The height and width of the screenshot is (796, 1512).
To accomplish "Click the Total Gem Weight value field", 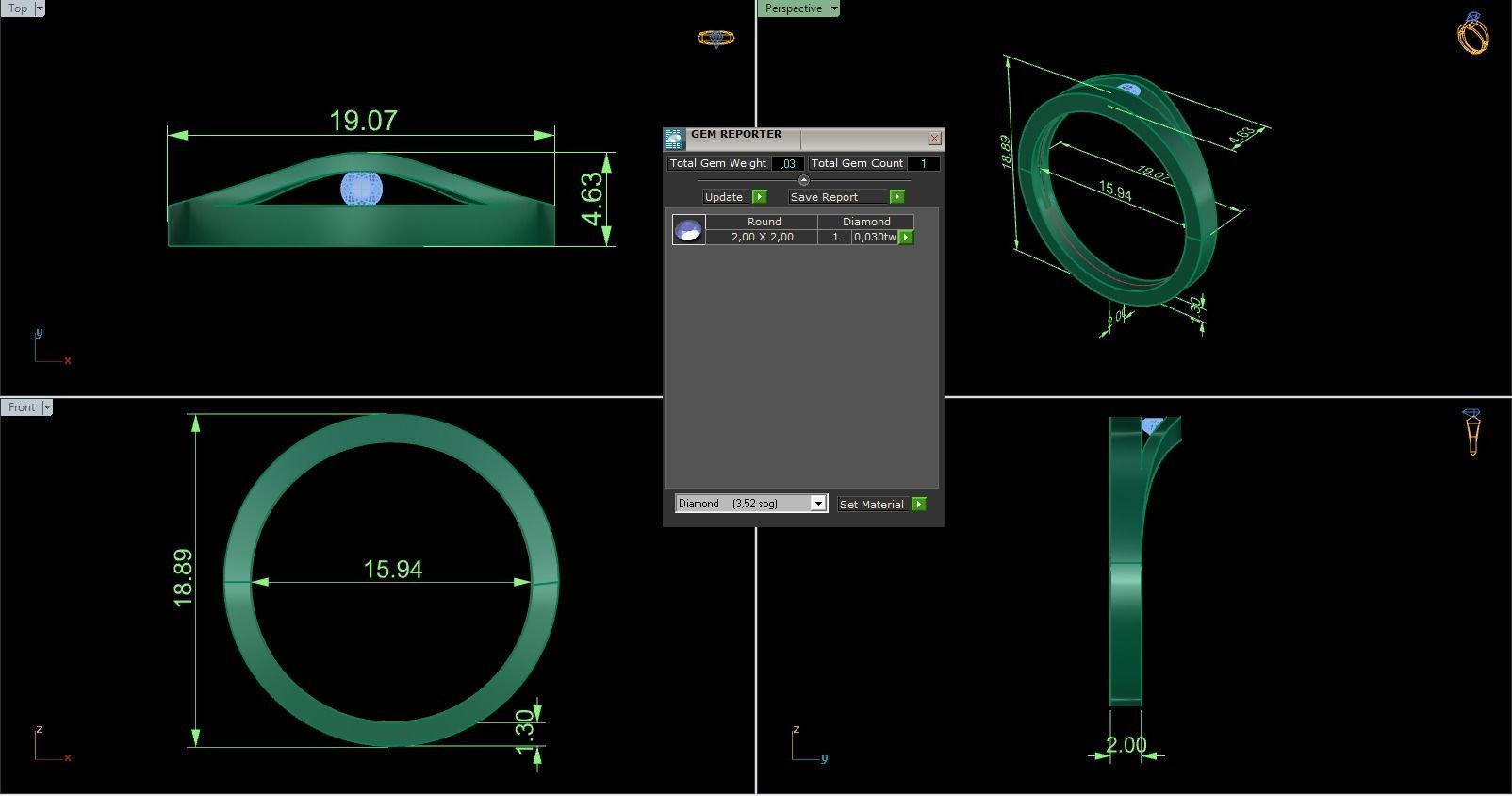I will click(x=788, y=164).
